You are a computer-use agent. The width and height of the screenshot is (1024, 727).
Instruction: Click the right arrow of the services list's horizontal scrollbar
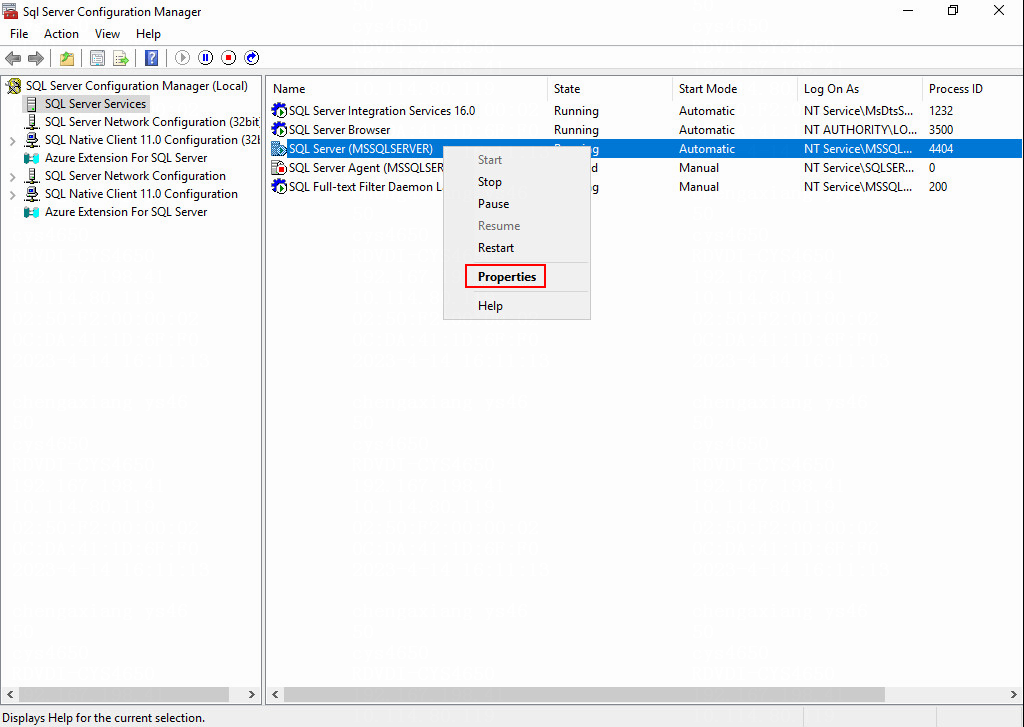[1014, 694]
